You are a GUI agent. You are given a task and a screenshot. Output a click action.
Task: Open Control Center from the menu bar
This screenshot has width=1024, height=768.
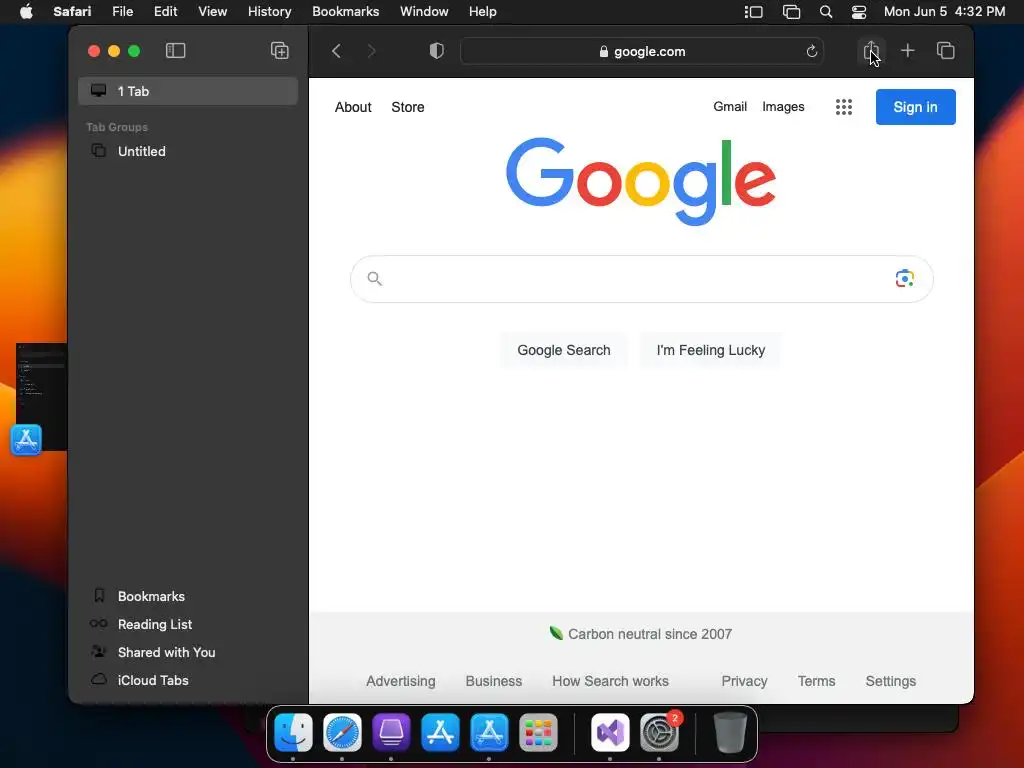(x=859, y=12)
